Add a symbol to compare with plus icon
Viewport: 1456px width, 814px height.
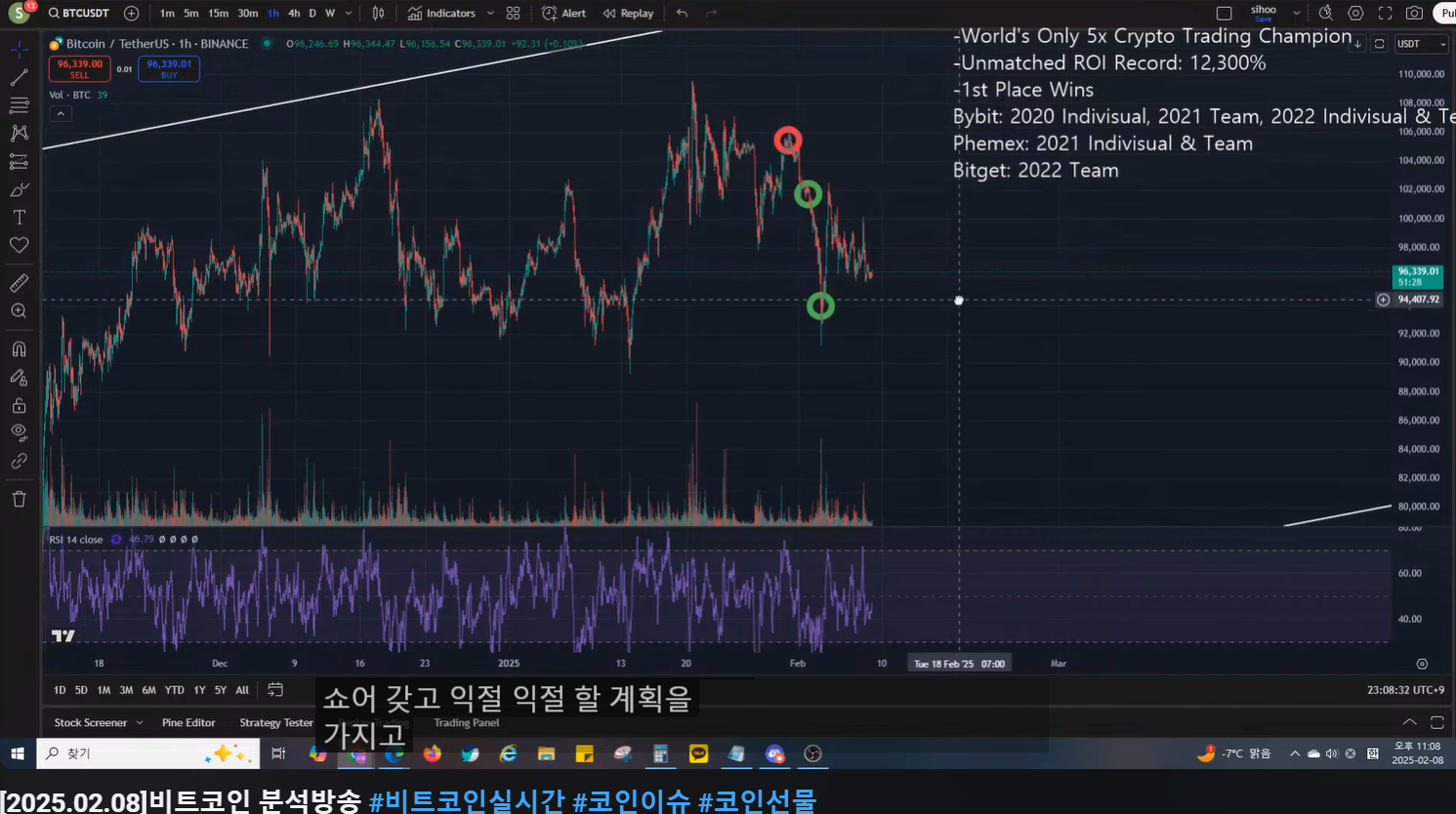click(x=132, y=14)
